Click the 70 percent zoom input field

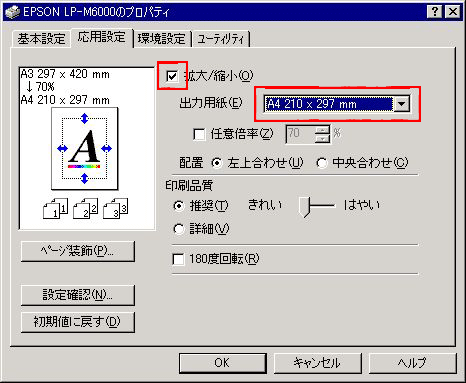pyautogui.click(x=300, y=134)
